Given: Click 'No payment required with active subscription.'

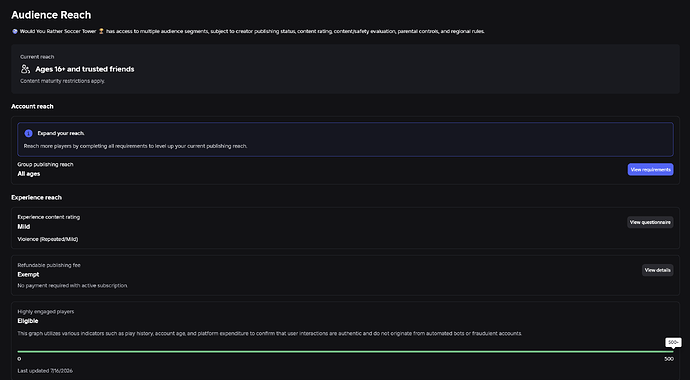Looking at the screenshot, I should [73, 285].
